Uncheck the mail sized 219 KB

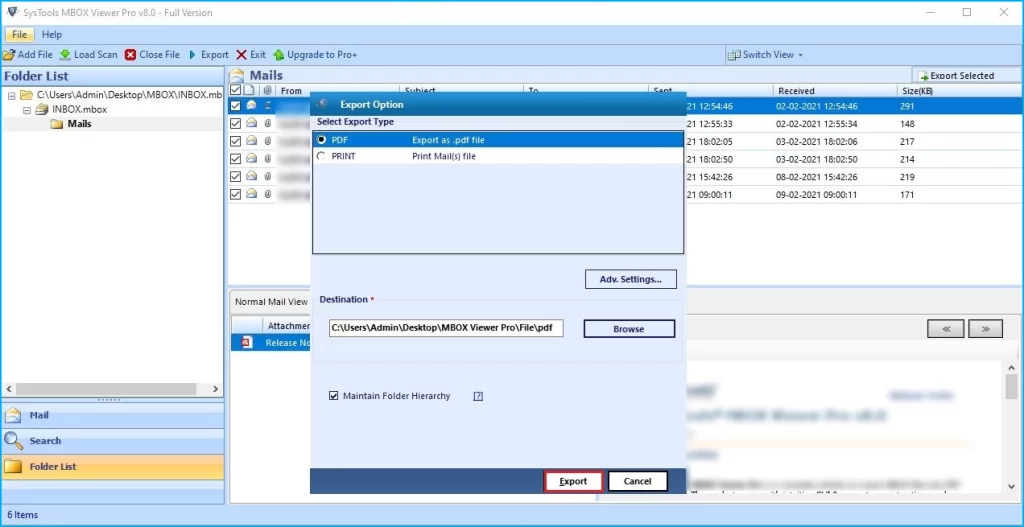tap(236, 176)
